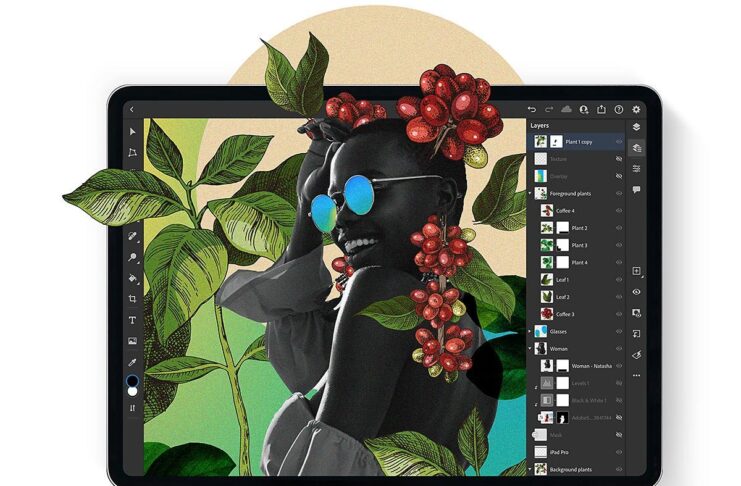Click the filters and adjustments taskbar icon
Screen dimensions: 741x486
637,355
